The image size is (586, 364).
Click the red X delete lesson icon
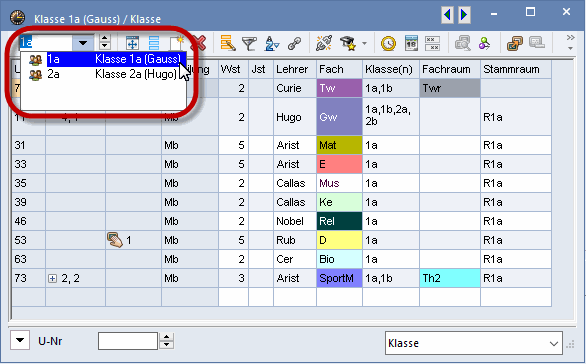pyautogui.click(x=200, y=43)
